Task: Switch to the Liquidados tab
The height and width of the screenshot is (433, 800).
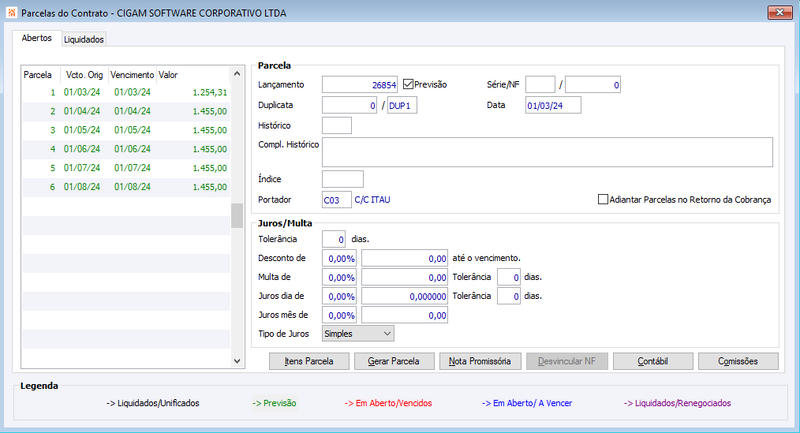Action: (84, 39)
